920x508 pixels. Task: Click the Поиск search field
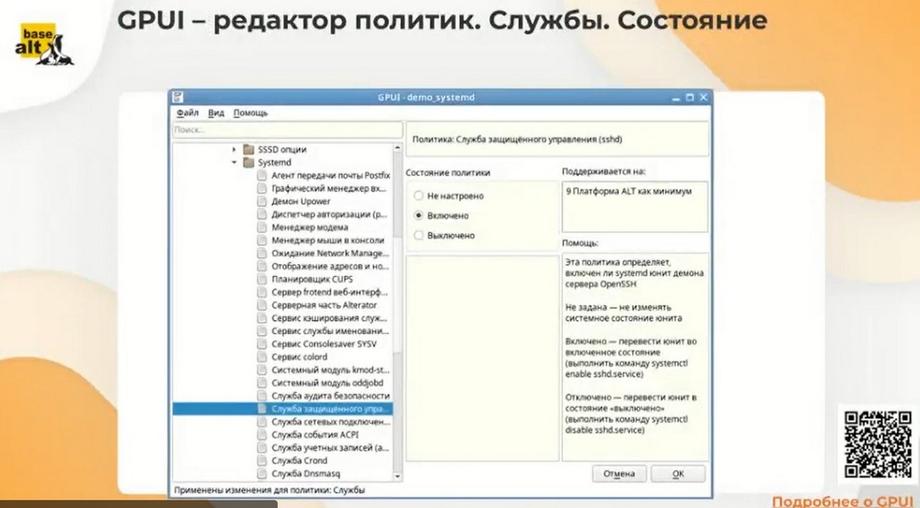click(x=287, y=130)
